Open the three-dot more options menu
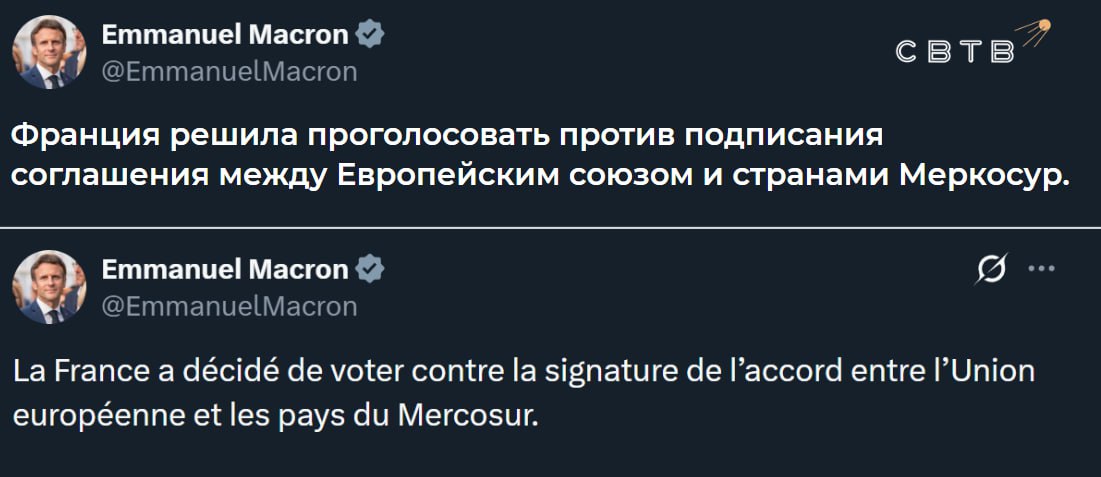Image resolution: width=1101 pixels, height=477 pixels. (1041, 269)
